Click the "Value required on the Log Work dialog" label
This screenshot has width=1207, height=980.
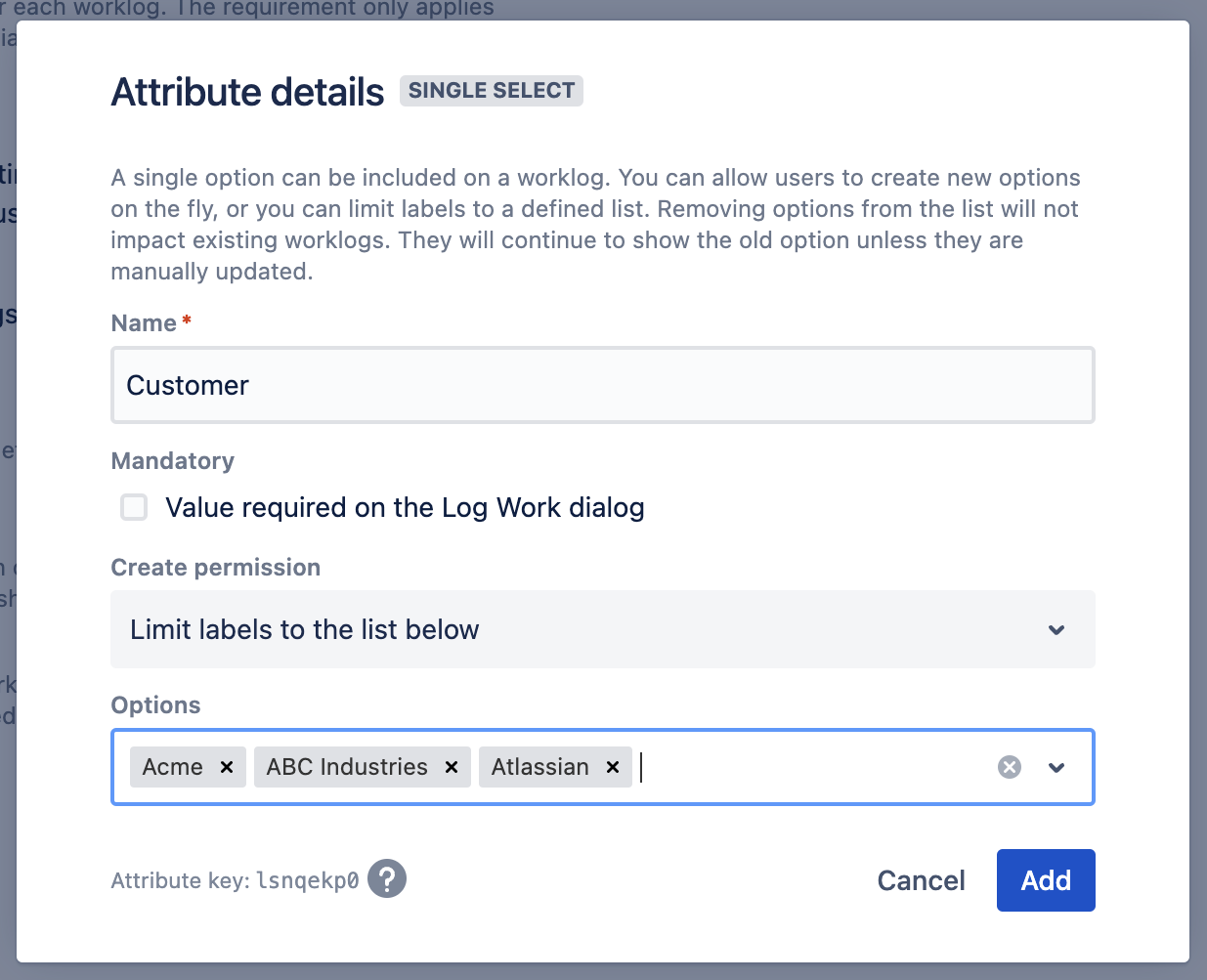[x=405, y=508]
